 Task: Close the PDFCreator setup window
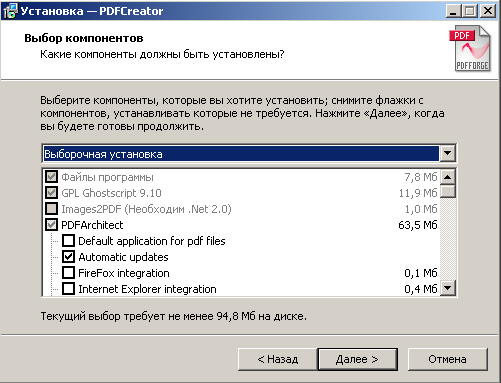point(488,11)
